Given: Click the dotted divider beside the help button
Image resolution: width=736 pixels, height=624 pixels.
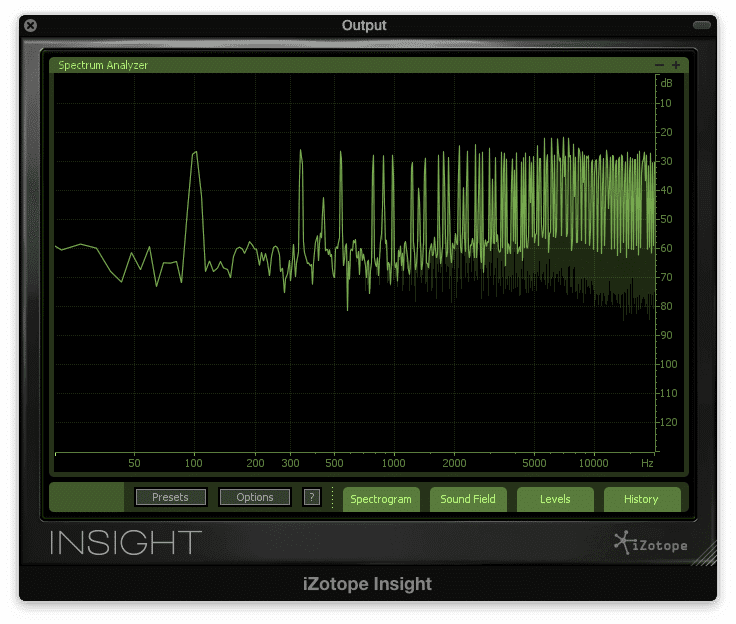Looking at the screenshot, I should click(x=333, y=497).
